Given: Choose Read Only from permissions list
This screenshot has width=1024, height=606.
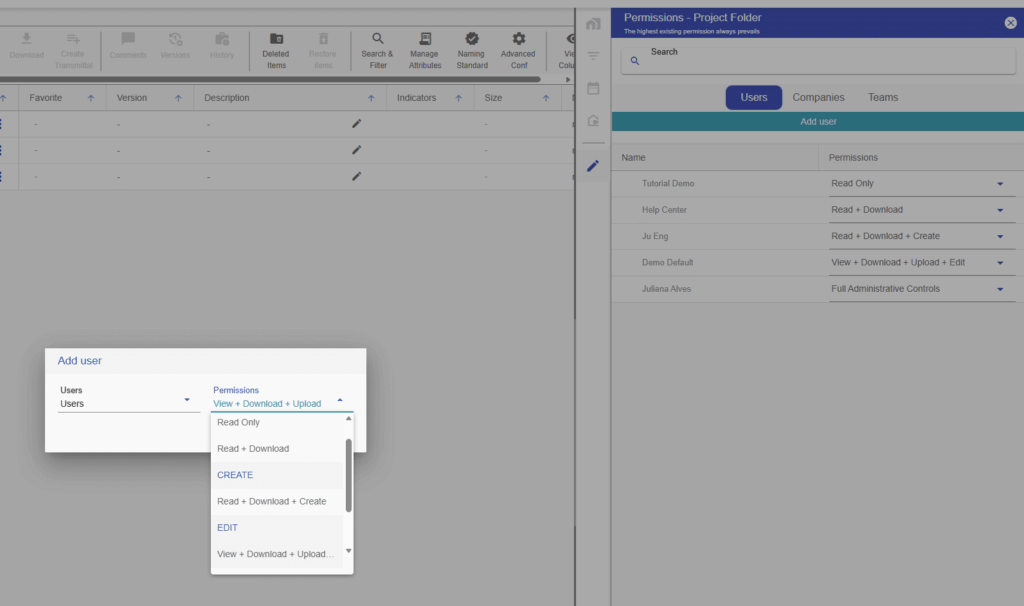Looking at the screenshot, I should point(239,423).
